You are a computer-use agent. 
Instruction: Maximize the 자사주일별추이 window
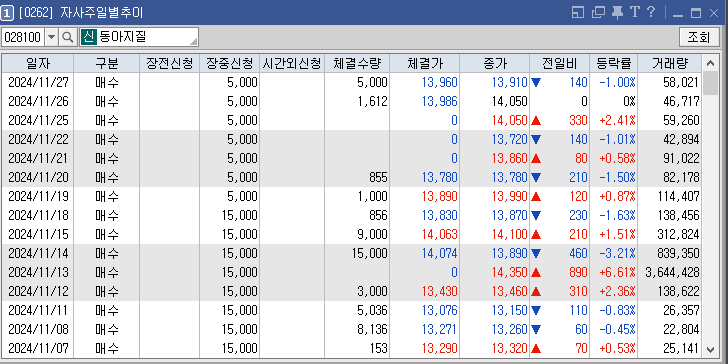coord(696,13)
